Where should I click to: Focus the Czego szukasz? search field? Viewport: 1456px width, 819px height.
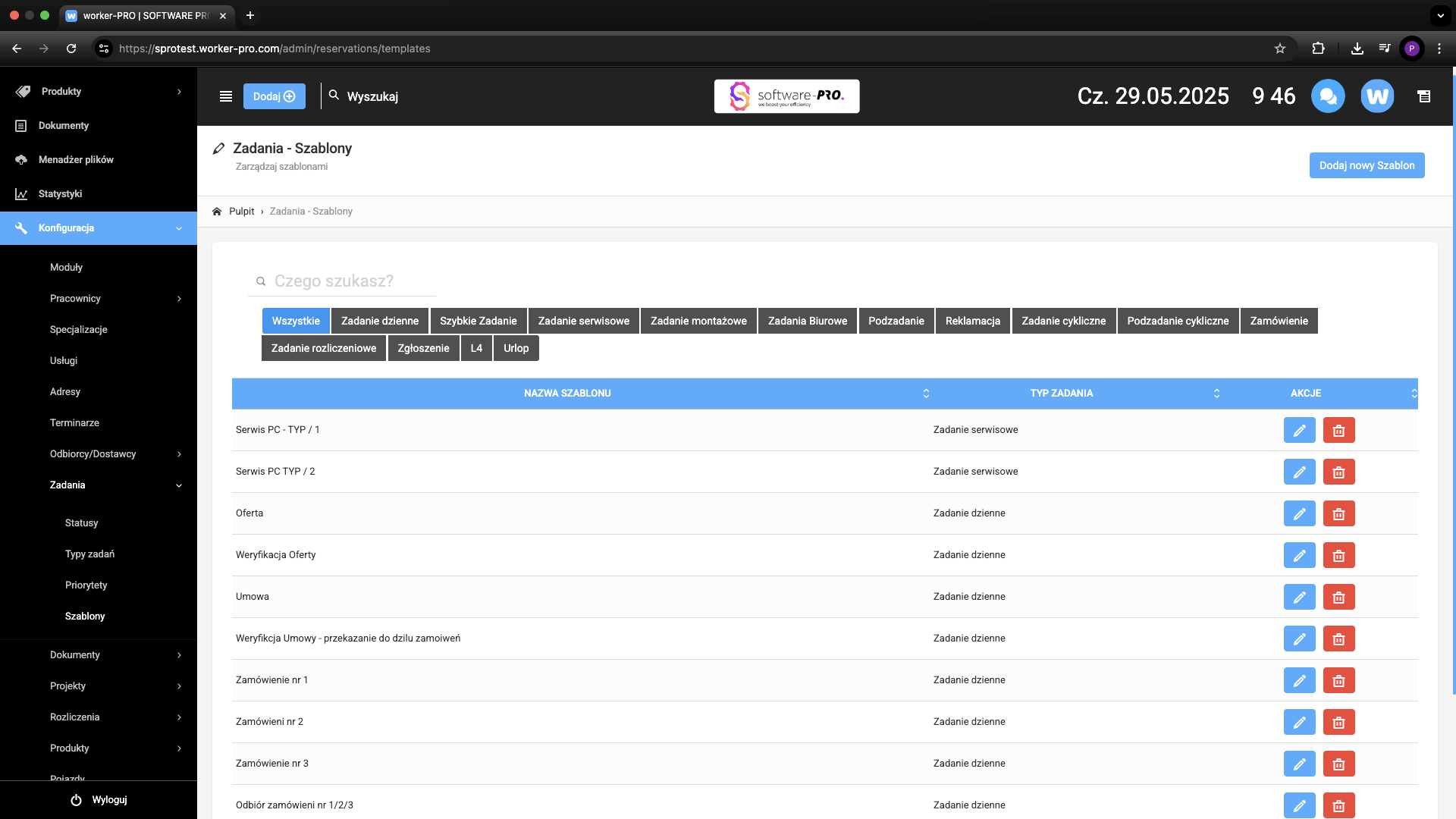[x=349, y=281]
